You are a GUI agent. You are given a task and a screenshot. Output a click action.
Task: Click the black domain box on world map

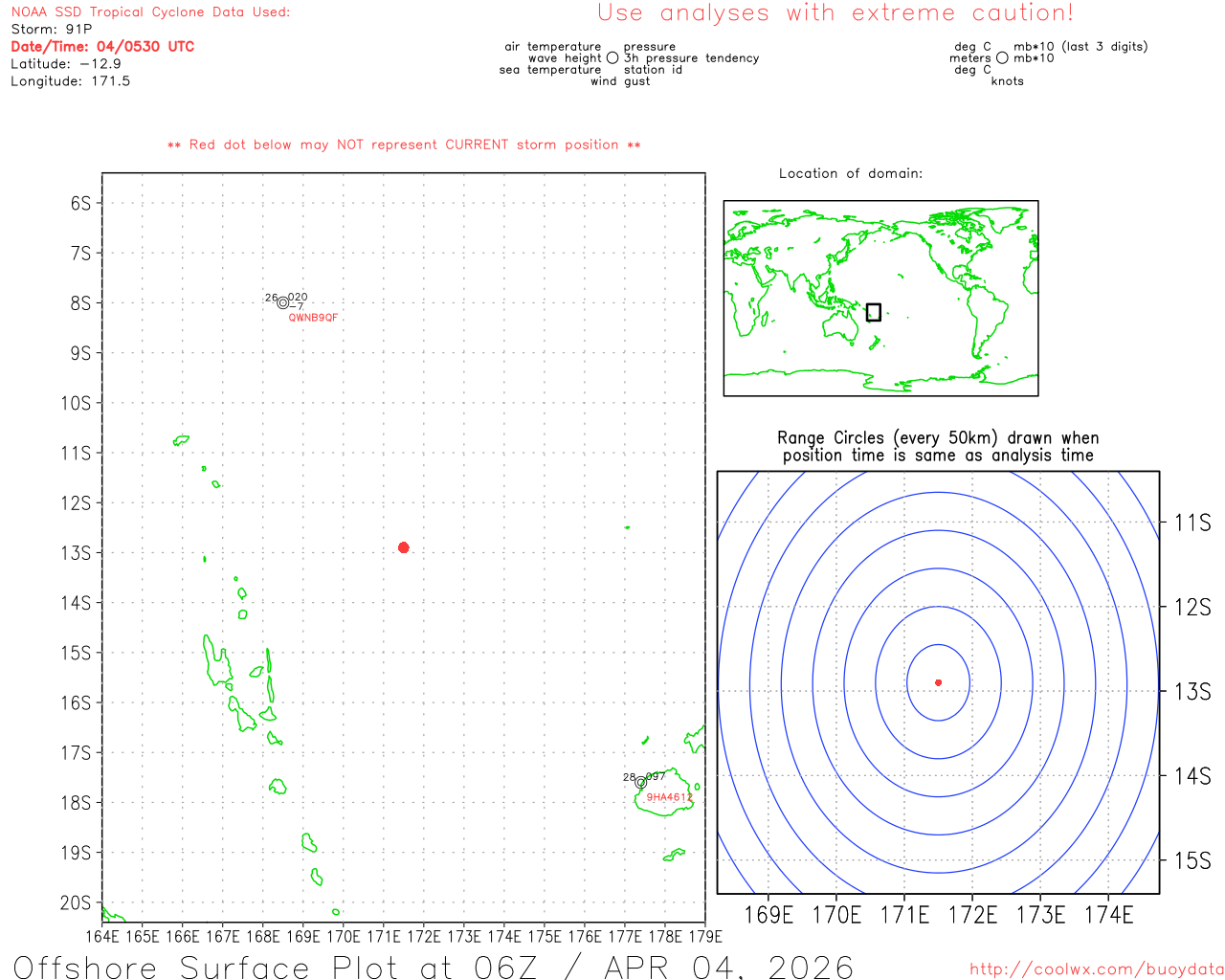(x=873, y=312)
